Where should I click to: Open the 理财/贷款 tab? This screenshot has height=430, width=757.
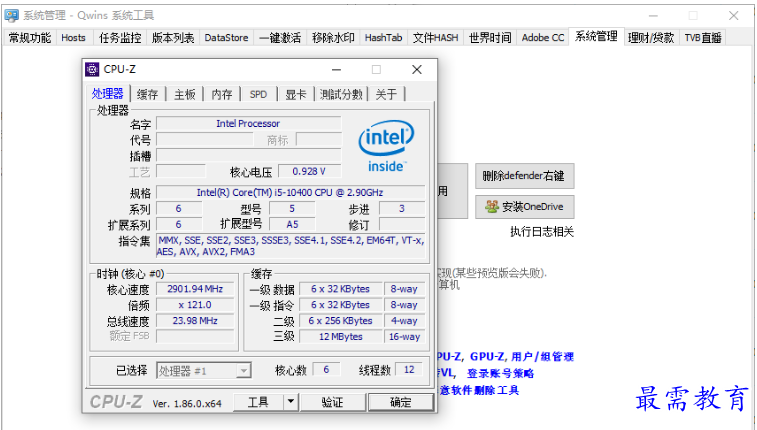(651, 38)
